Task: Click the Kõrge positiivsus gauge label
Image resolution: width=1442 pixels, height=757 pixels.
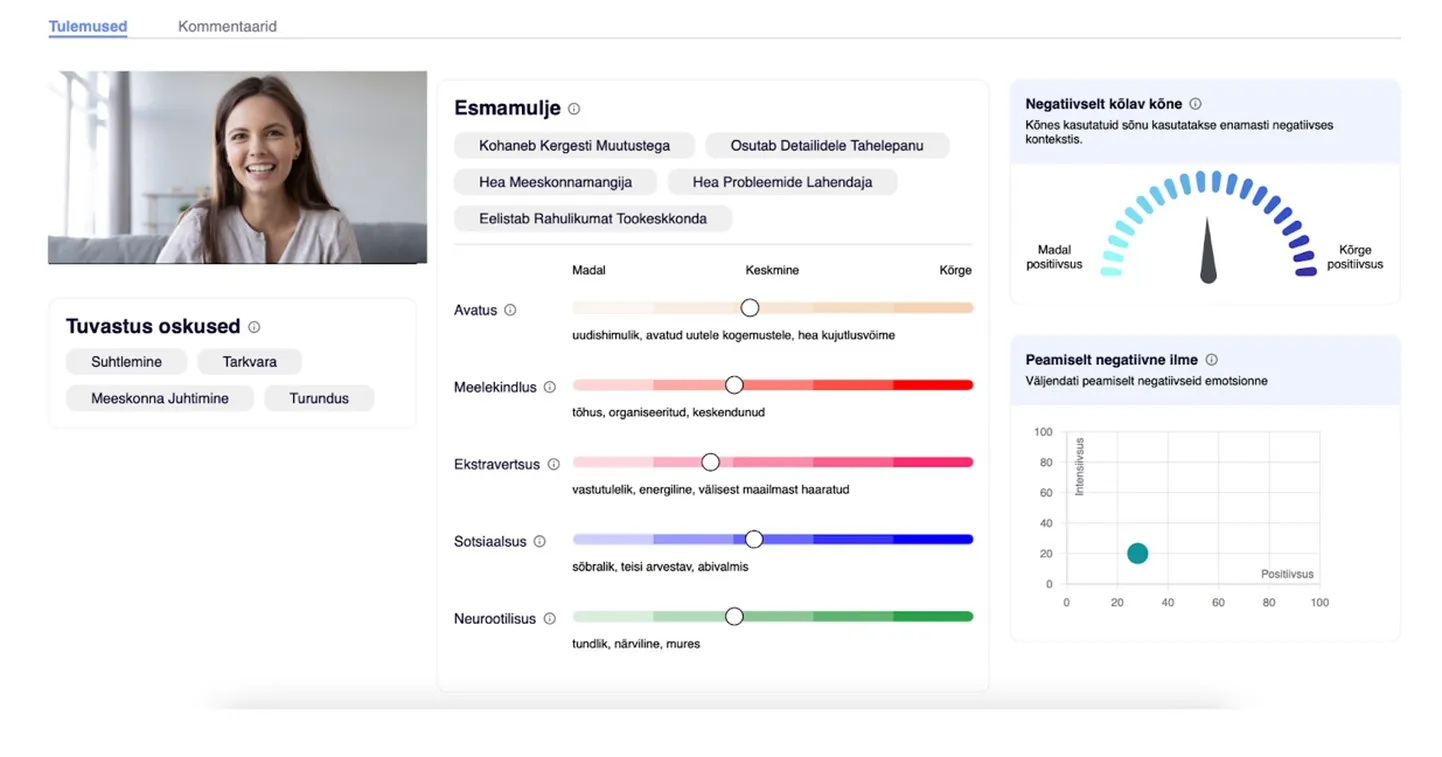Action: [1355, 257]
